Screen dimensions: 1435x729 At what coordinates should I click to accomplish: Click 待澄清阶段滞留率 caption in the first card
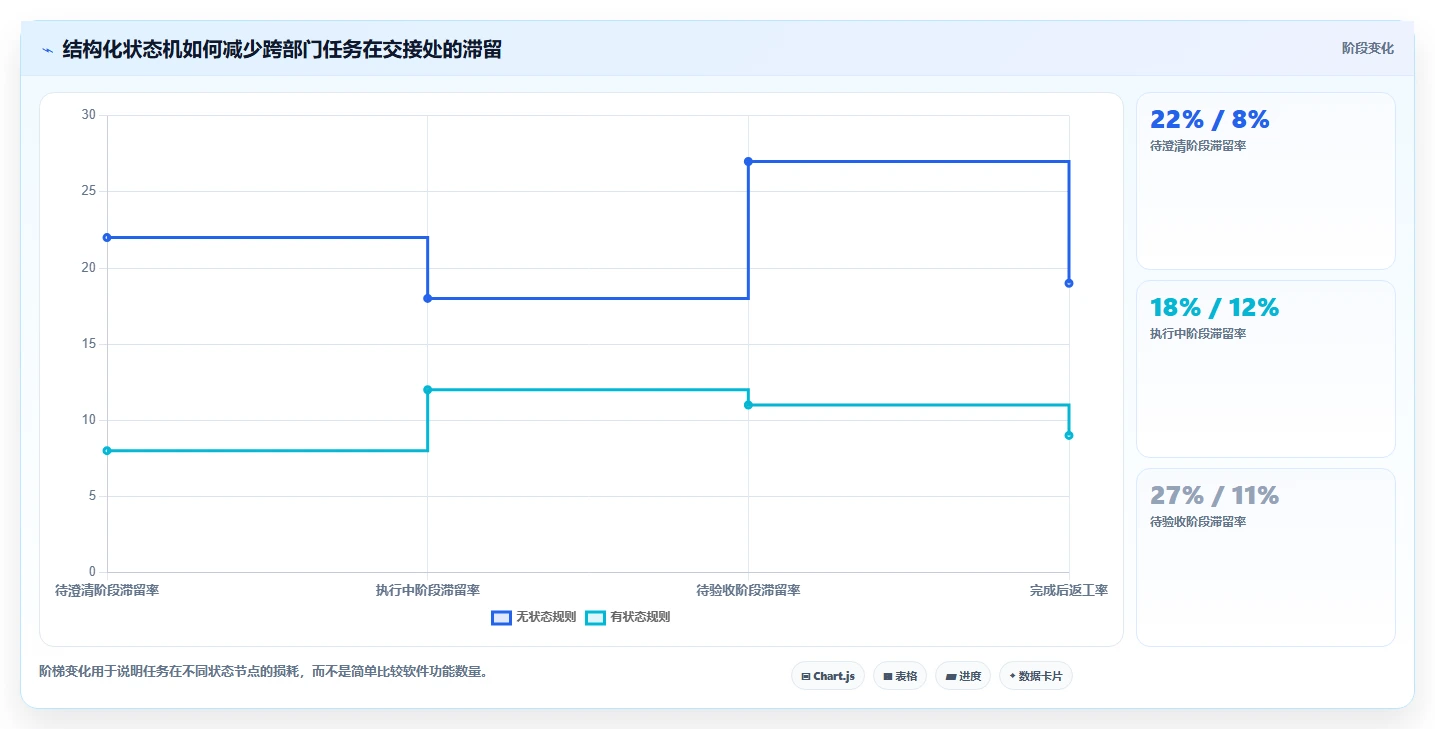[1198, 146]
